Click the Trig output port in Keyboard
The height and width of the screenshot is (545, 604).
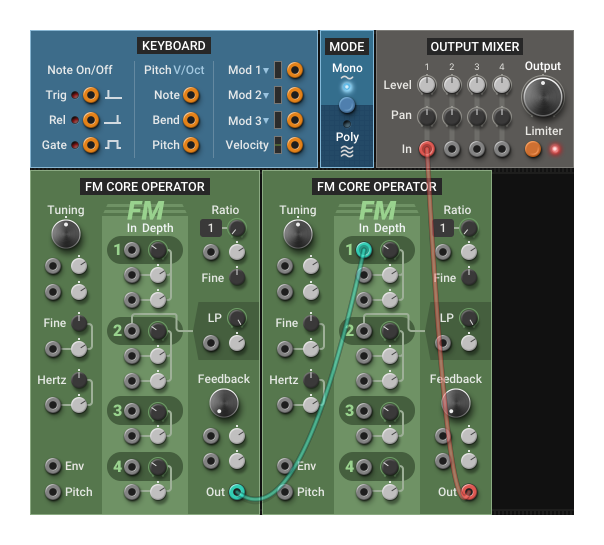(x=91, y=95)
